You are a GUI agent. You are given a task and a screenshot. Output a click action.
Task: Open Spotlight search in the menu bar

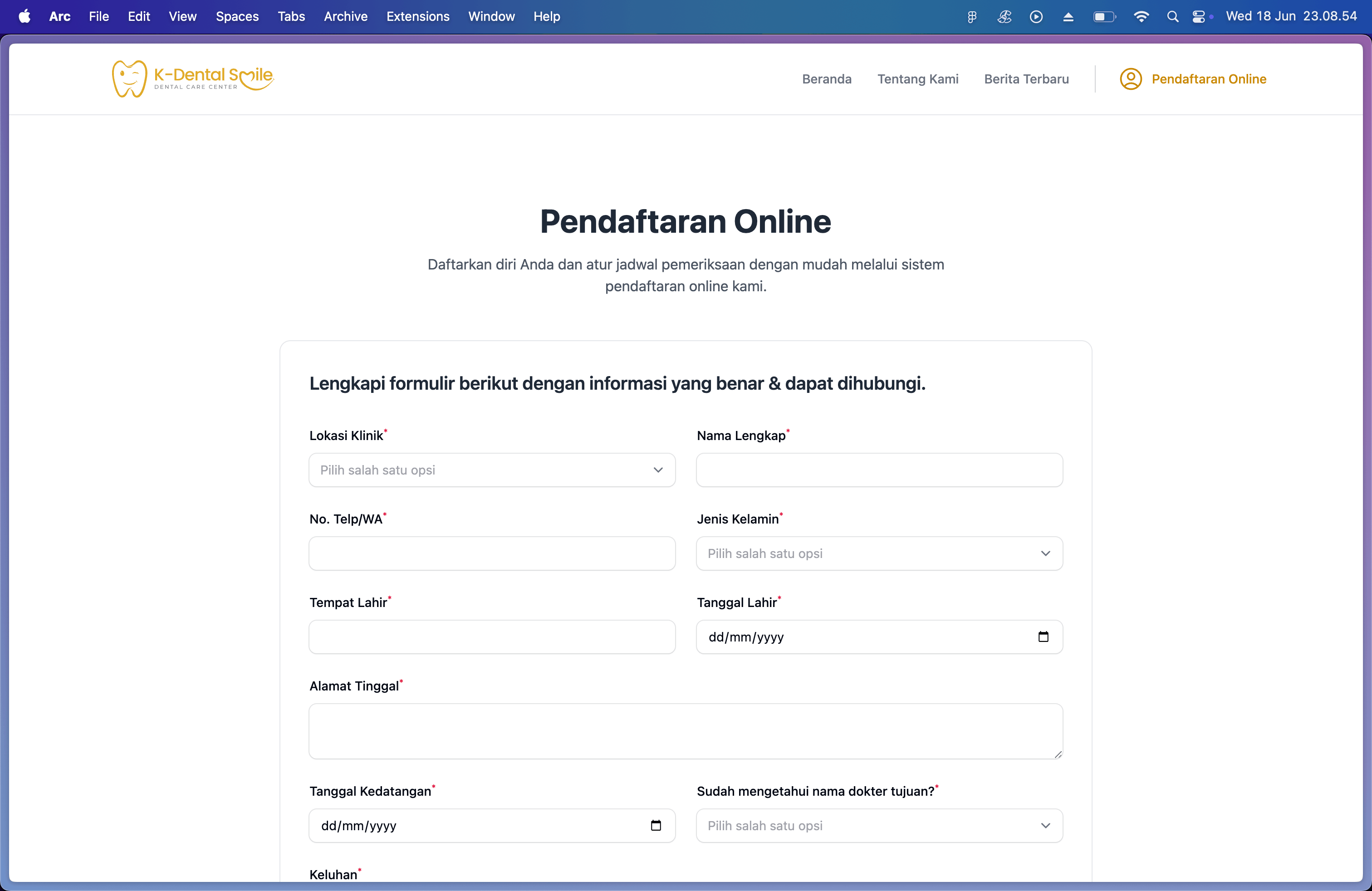click(1172, 17)
